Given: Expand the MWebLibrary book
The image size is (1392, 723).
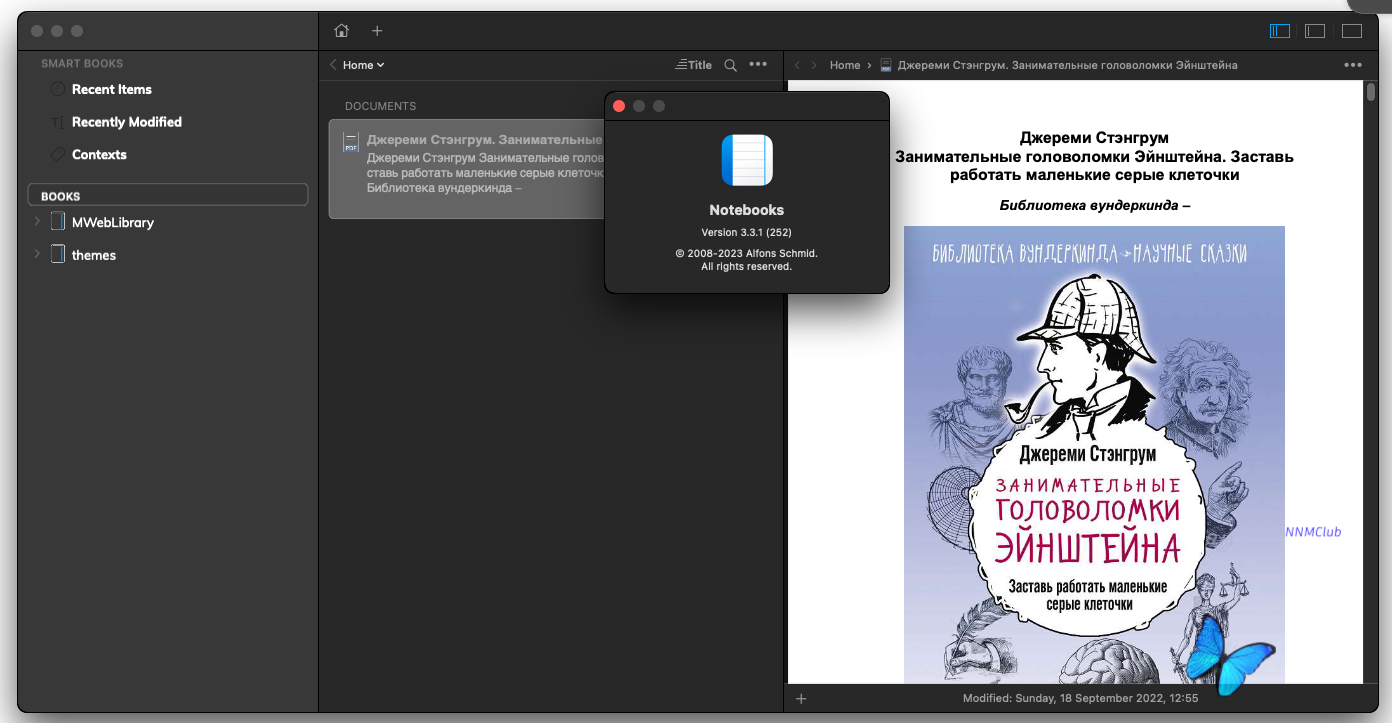Looking at the screenshot, I should pos(38,221).
